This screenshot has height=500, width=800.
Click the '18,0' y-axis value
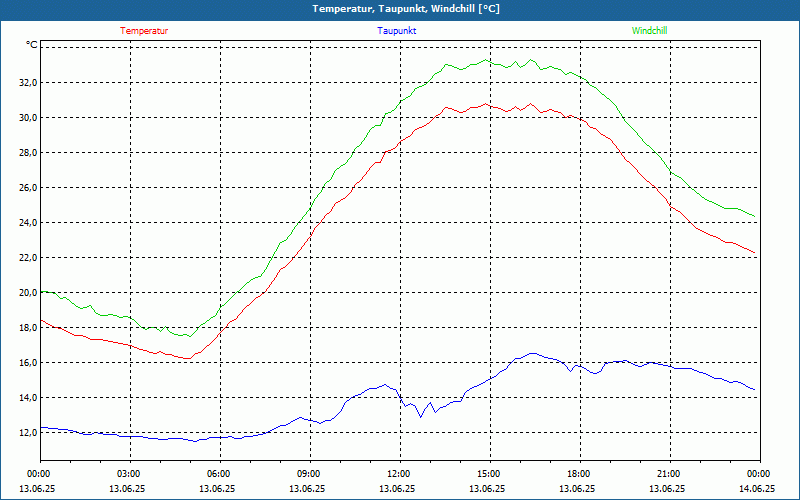29,328
